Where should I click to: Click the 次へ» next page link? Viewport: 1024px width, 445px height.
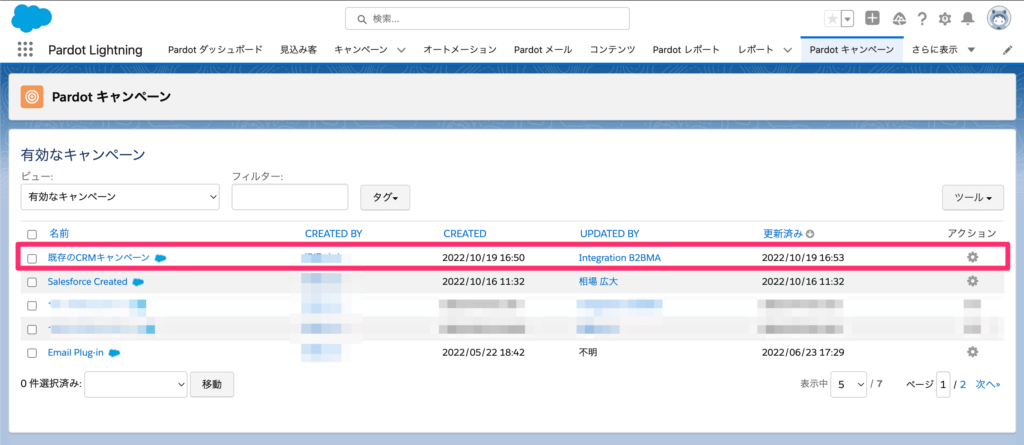click(x=988, y=385)
